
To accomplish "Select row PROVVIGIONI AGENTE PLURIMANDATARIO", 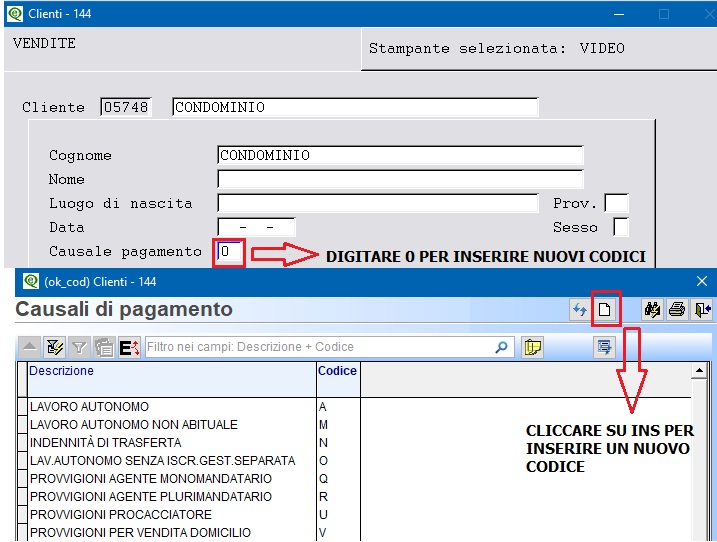I will click(x=172, y=497).
